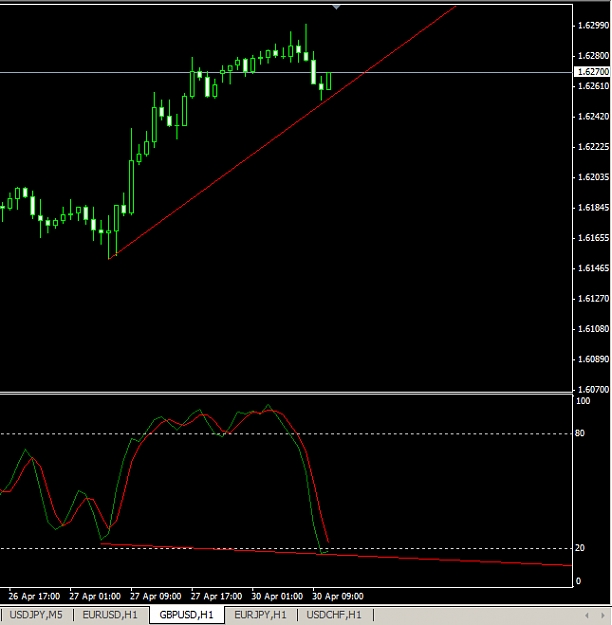Click the stochastic level label 0
This screenshot has height=625, width=612.
579,581
